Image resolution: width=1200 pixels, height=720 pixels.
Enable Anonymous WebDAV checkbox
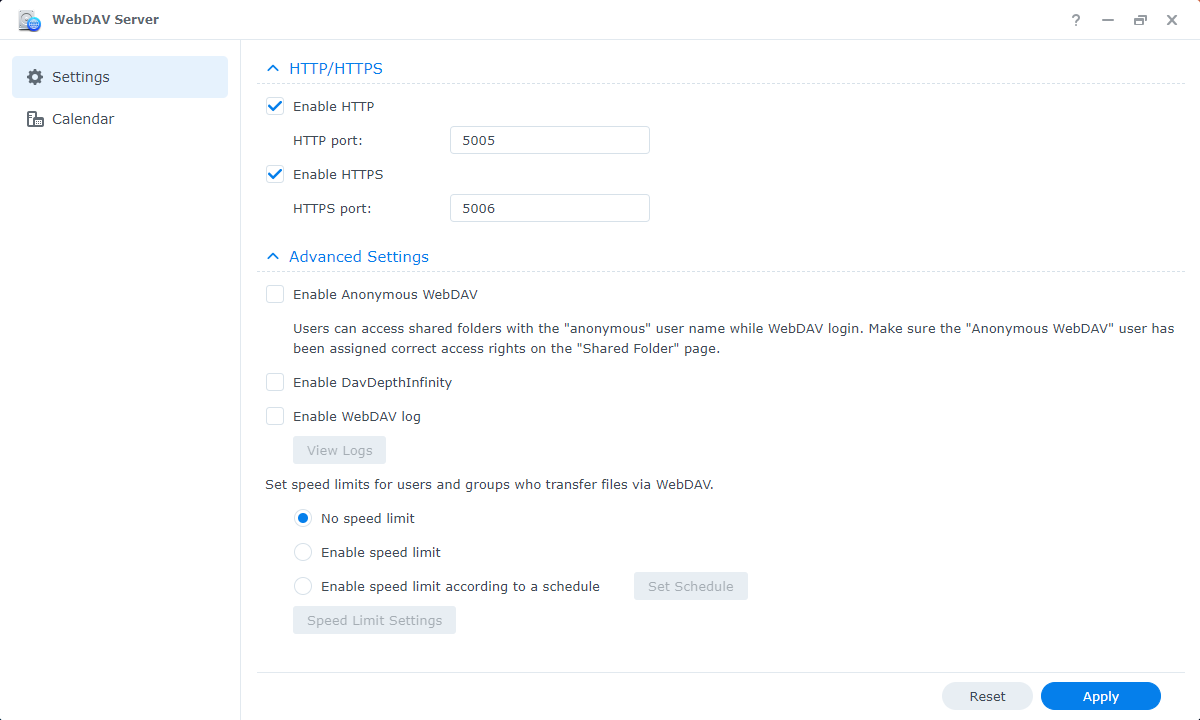point(275,294)
